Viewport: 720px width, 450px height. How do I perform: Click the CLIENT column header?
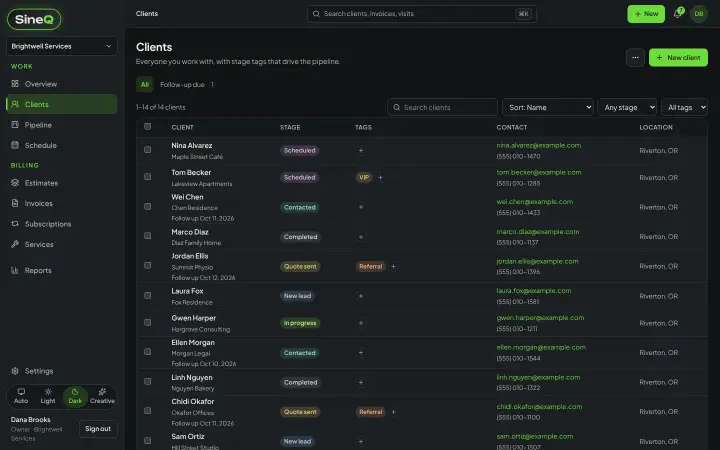coord(182,127)
